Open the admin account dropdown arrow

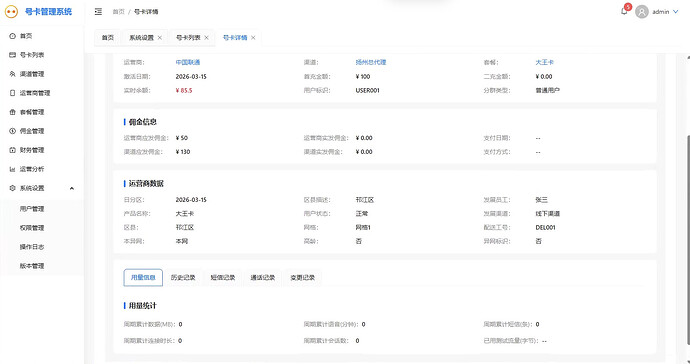pyautogui.click(x=676, y=12)
